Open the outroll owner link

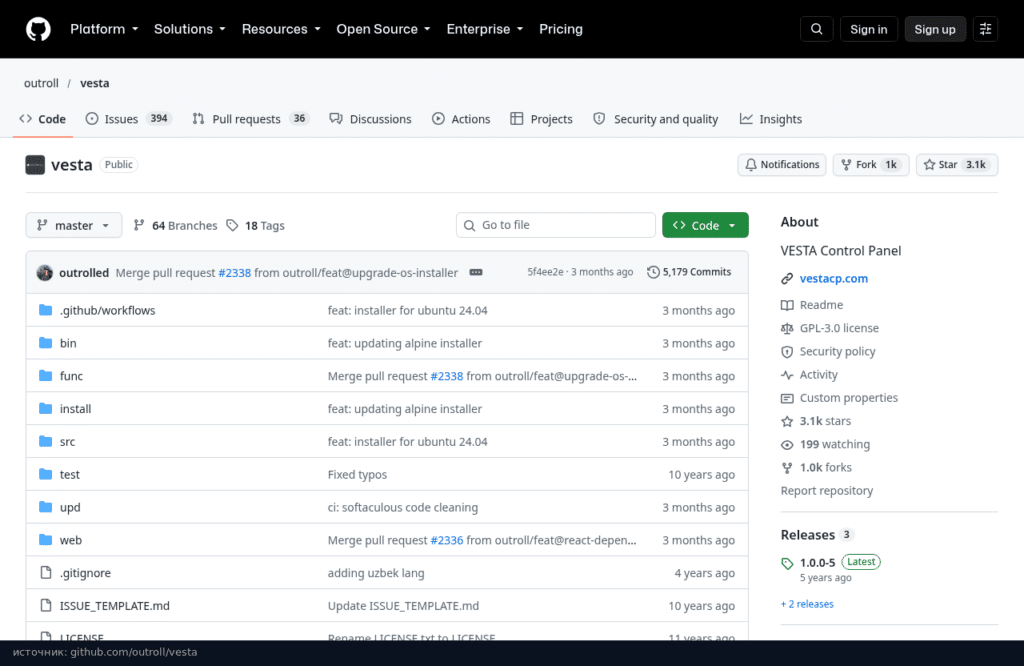point(41,83)
